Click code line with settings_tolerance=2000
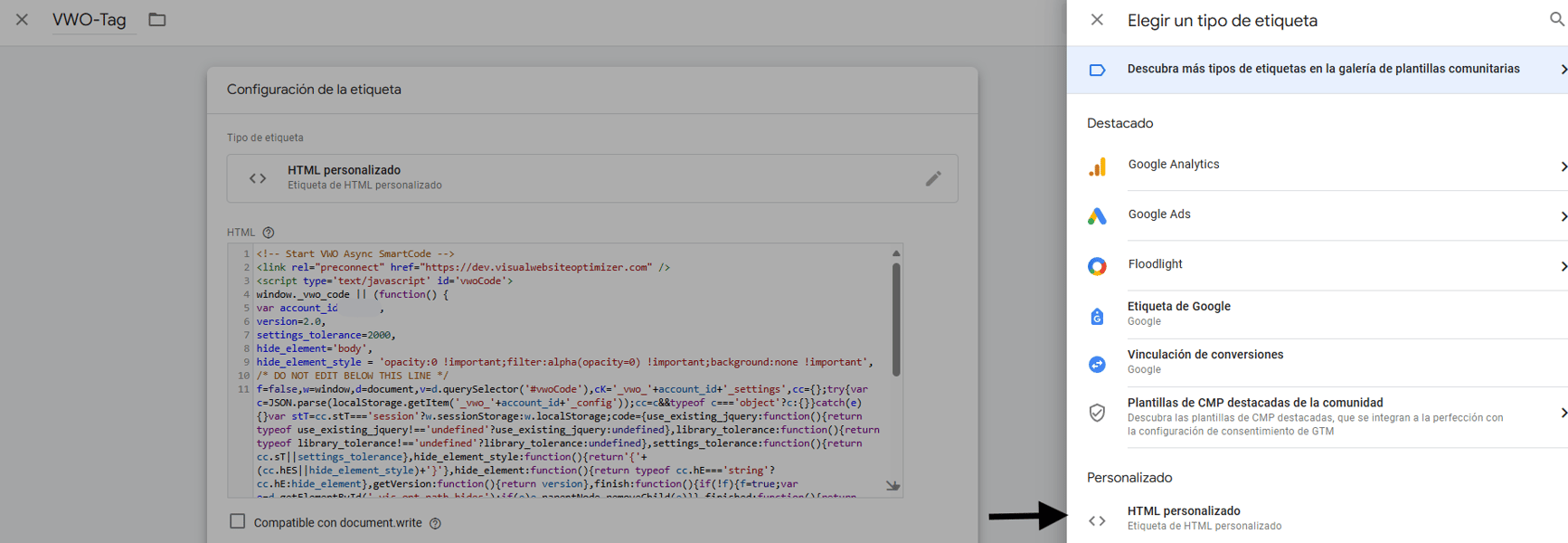This screenshot has height=543, width=1568. [326, 335]
